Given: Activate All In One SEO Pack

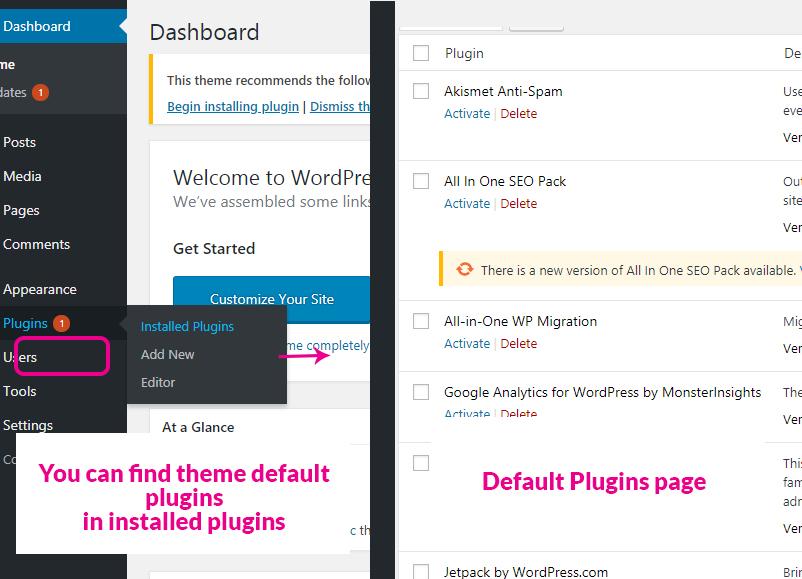Looking at the screenshot, I should coord(467,204).
